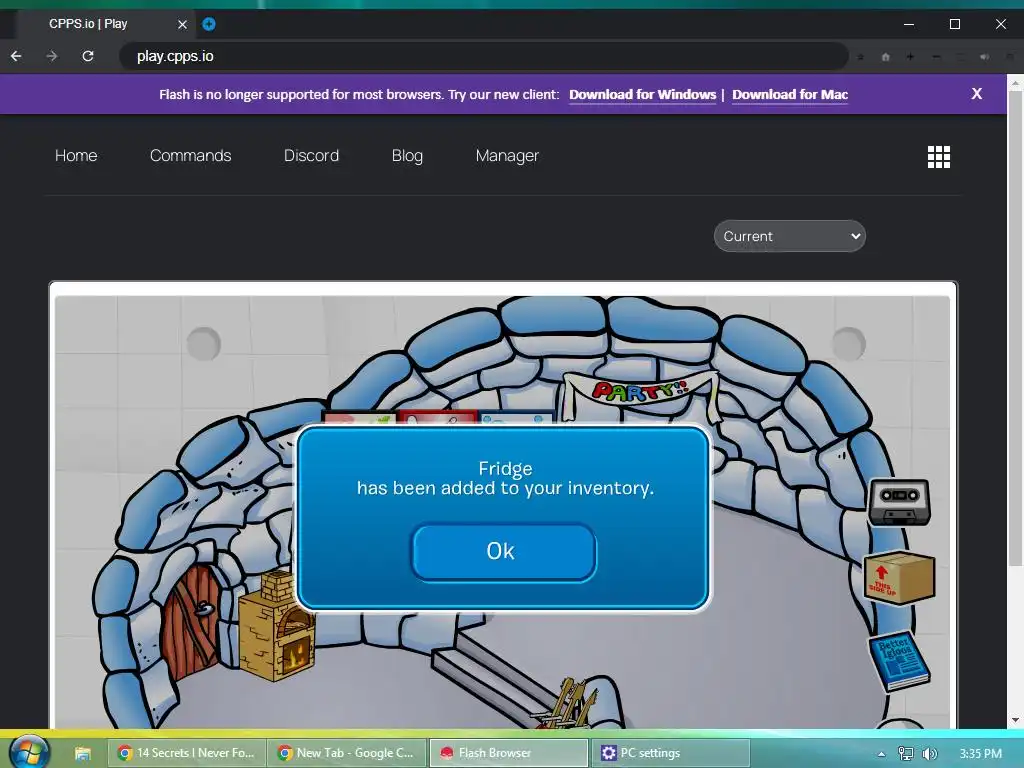Select Flash Browser in taskbar
Image resolution: width=1024 pixels, height=768 pixels.
pos(508,753)
